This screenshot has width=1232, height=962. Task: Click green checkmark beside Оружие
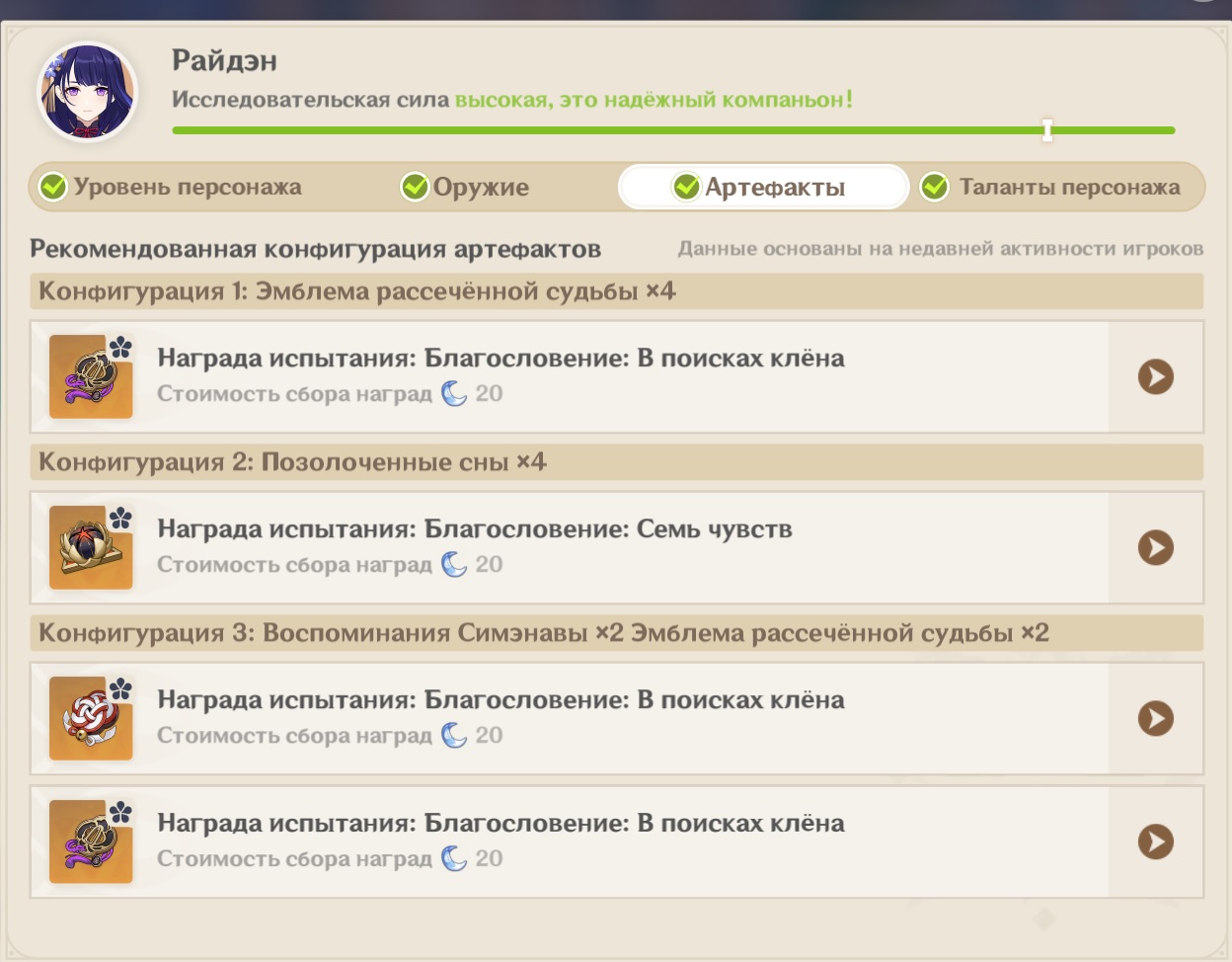(x=415, y=186)
